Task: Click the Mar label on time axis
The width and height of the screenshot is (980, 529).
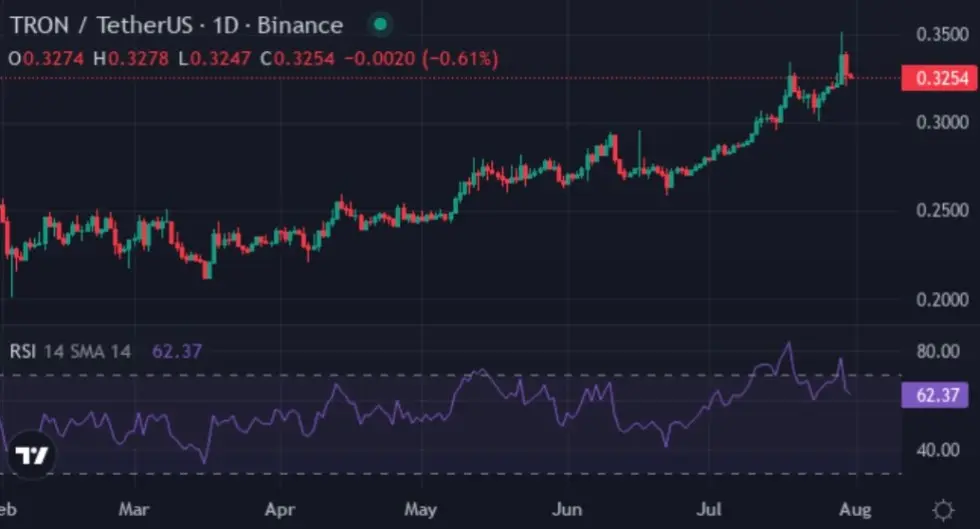Action: (x=134, y=510)
